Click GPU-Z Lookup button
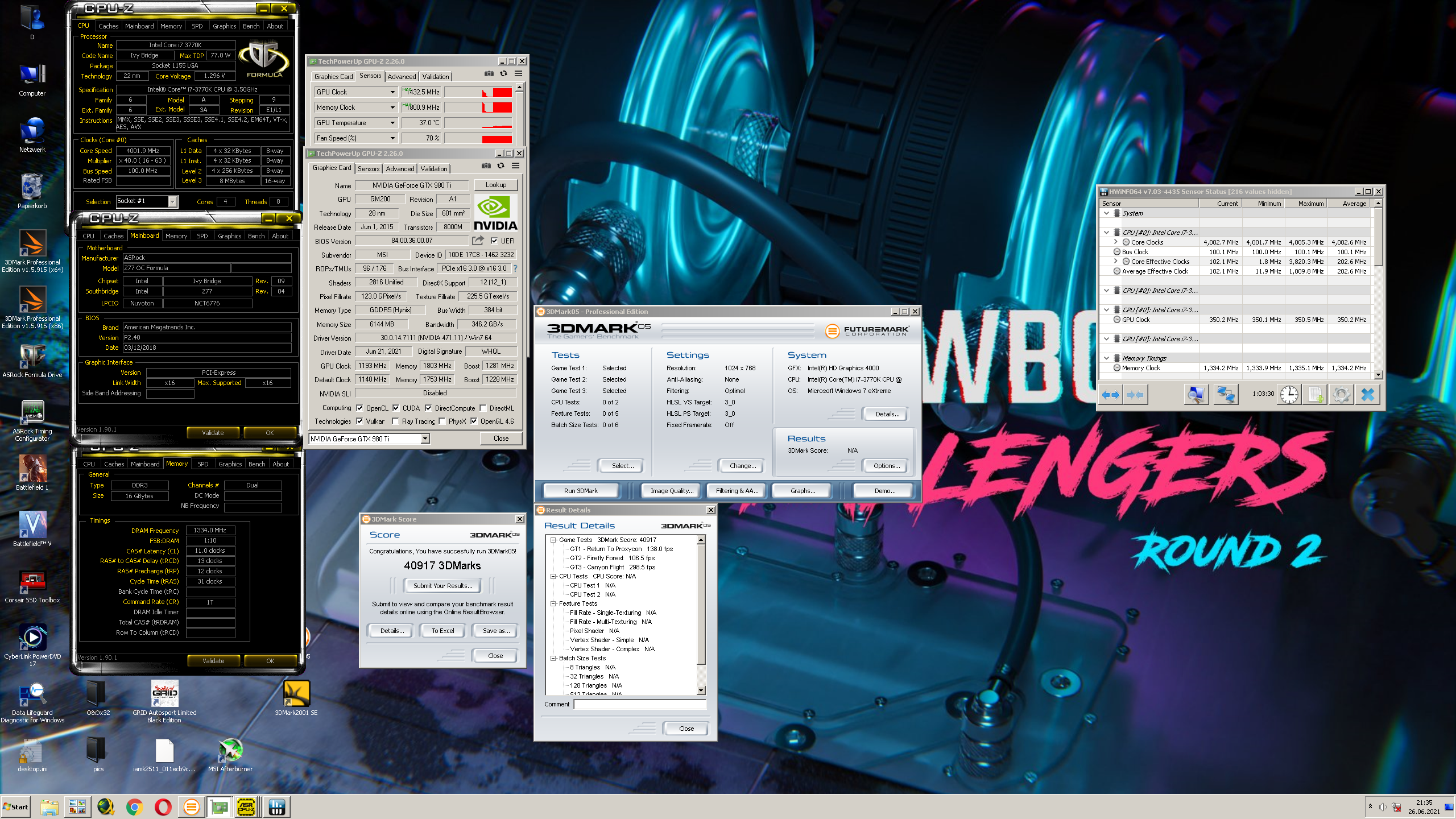Viewport: 1456px width, 819px height. pos(495,185)
